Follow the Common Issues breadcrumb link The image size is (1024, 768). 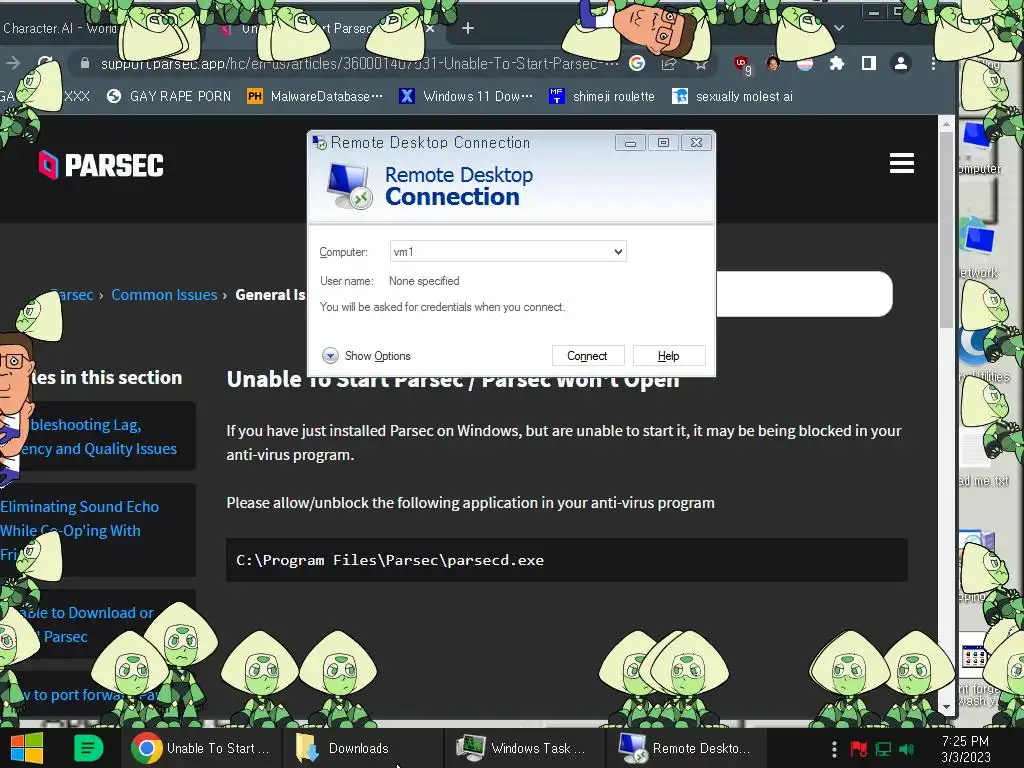click(x=164, y=295)
